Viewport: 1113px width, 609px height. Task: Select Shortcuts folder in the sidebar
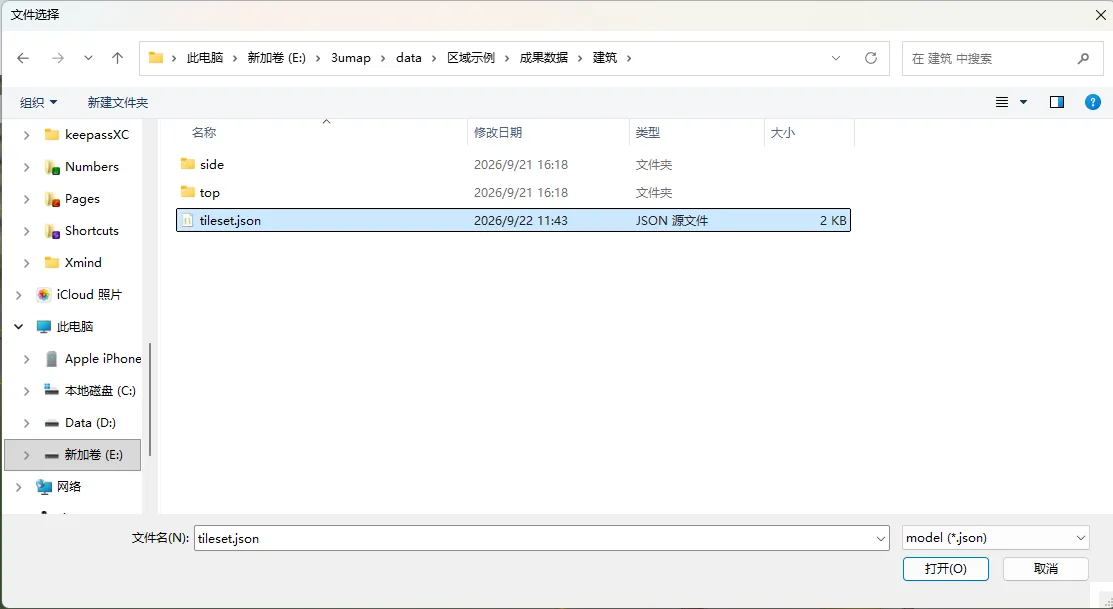(x=92, y=231)
